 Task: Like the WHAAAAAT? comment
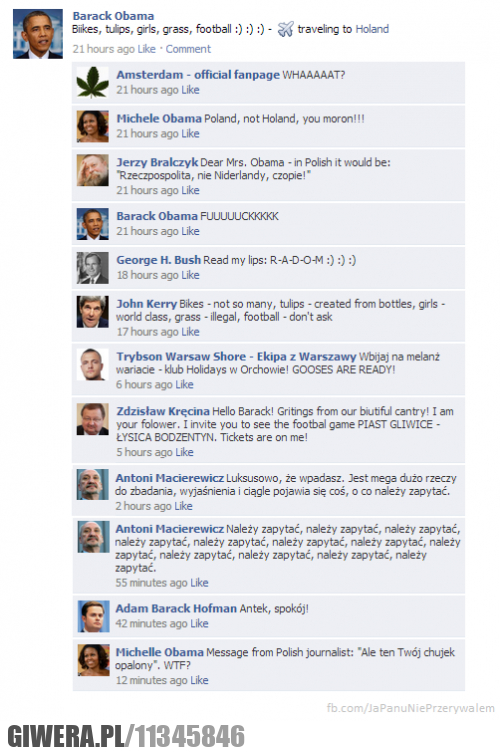pyautogui.click(x=190, y=90)
